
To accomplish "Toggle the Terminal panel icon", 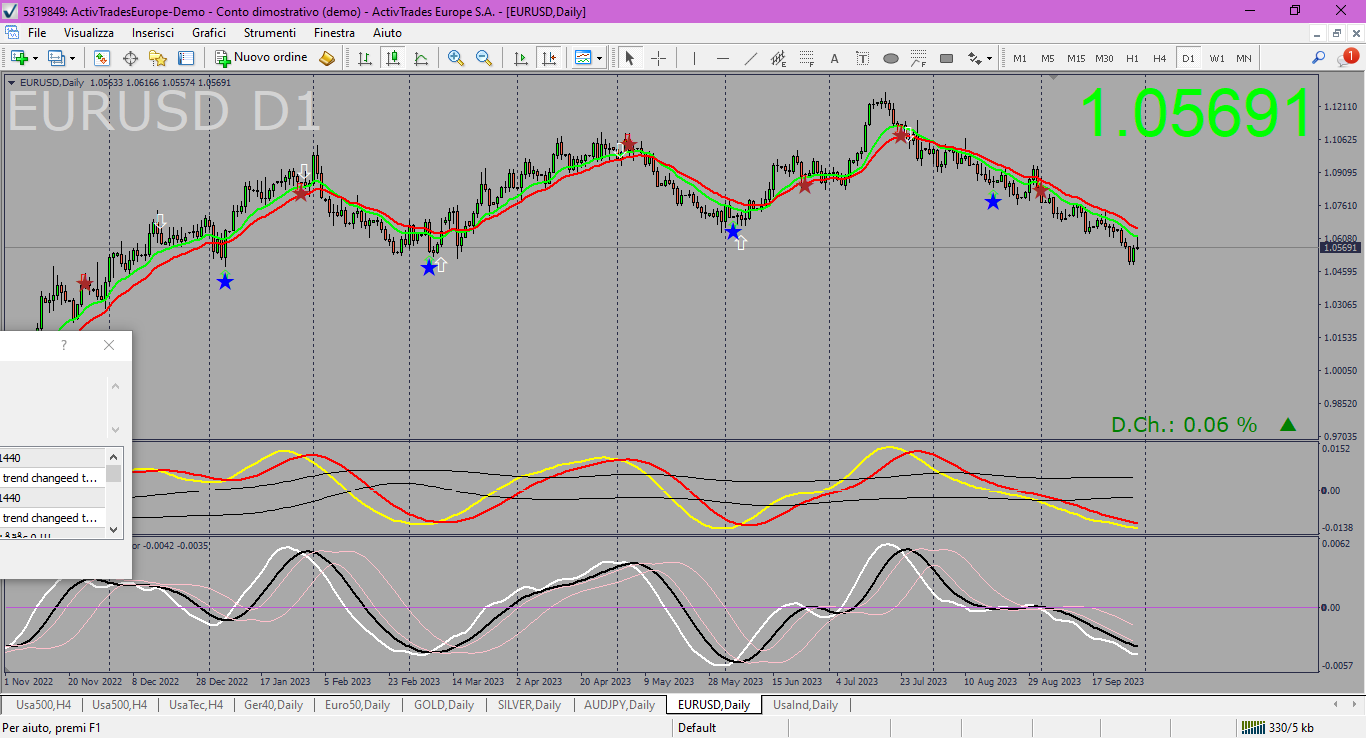I will click(185, 58).
